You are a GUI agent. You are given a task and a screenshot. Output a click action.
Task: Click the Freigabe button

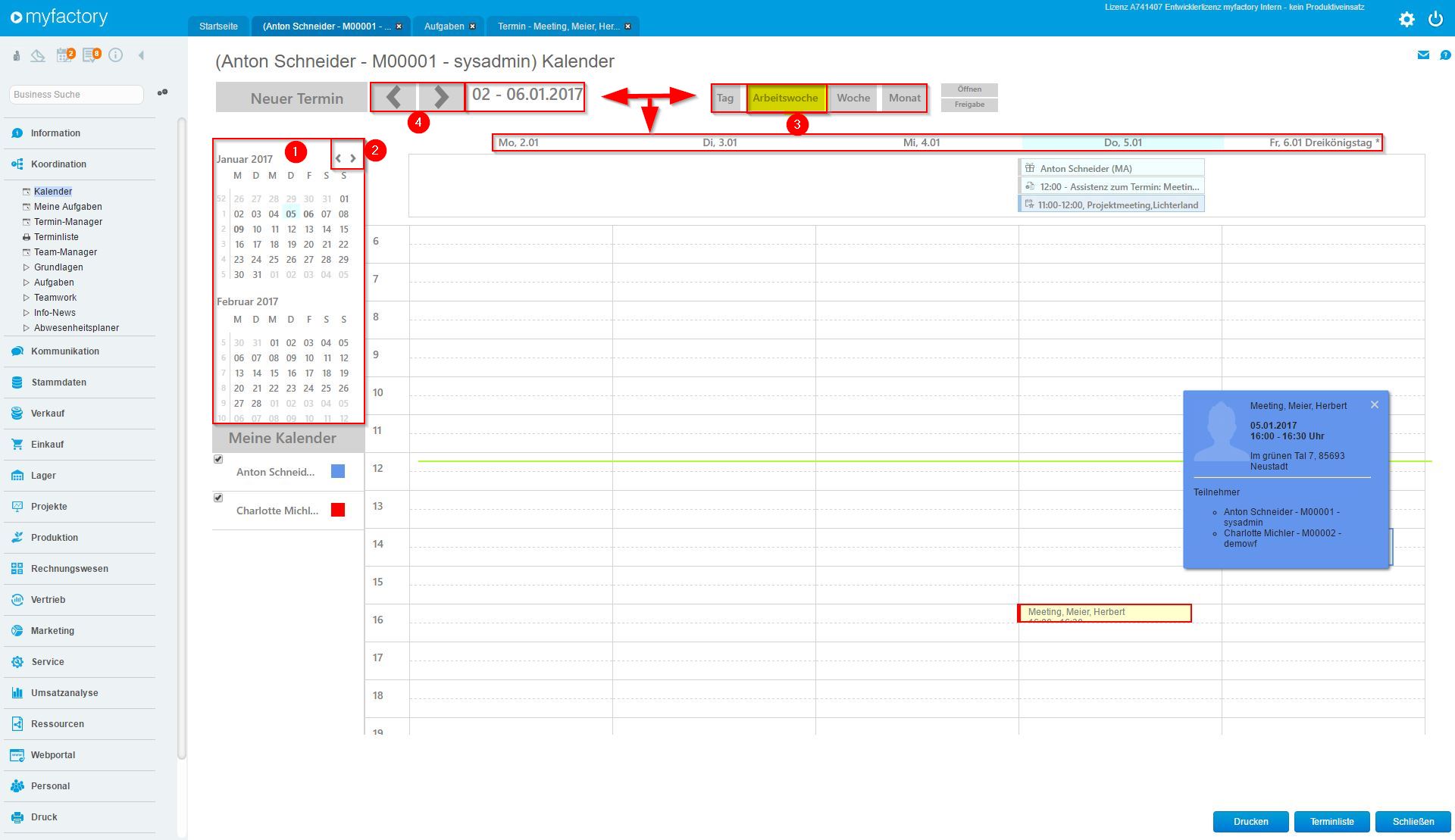(969, 105)
